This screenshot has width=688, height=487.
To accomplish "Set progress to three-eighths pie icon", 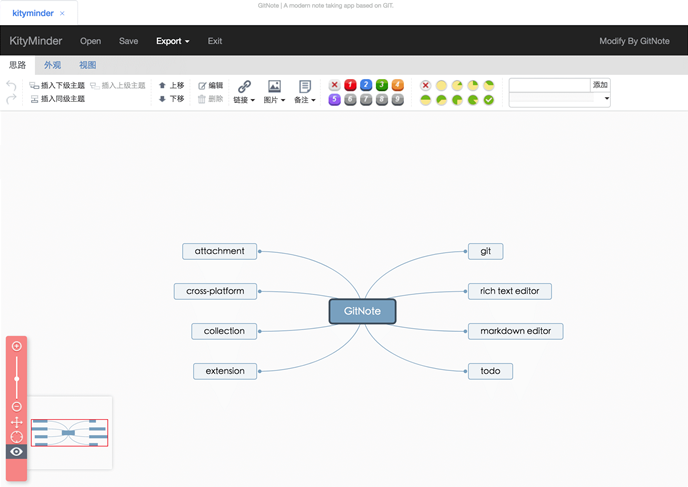I will (489, 86).
